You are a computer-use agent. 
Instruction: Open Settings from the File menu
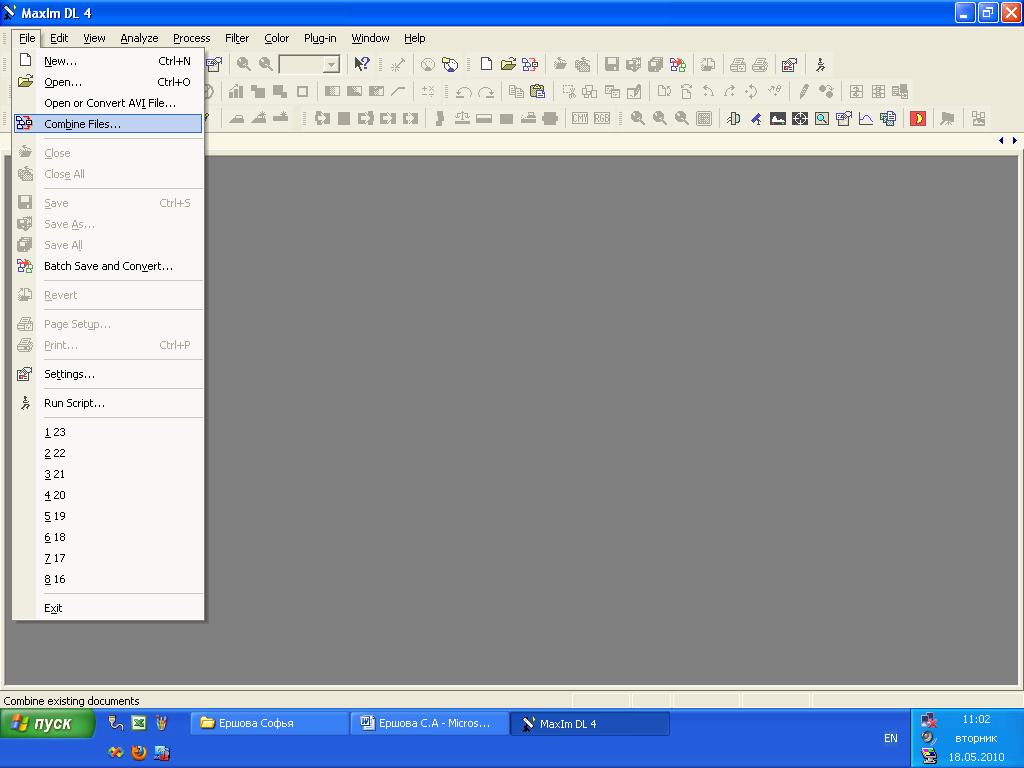(x=69, y=374)
